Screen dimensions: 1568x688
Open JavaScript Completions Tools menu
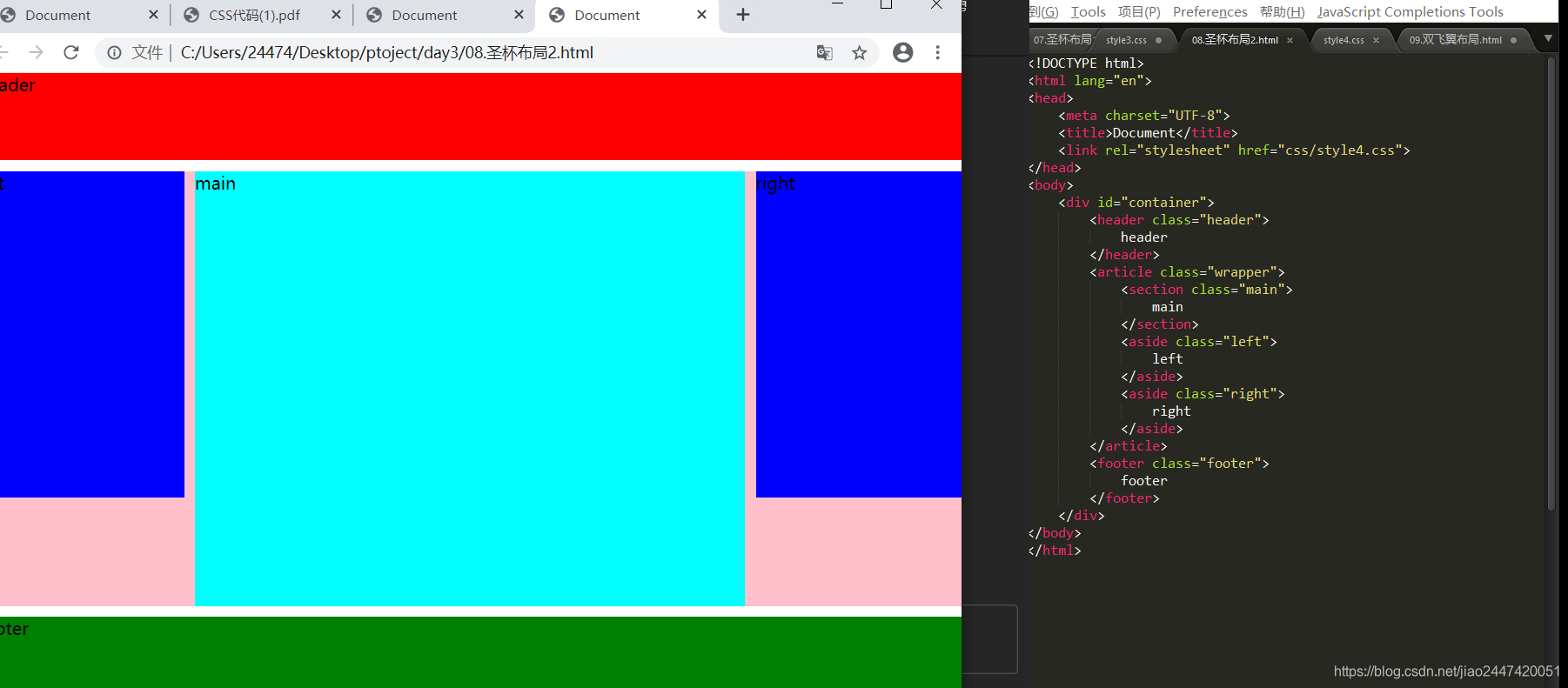coord(1410,12)
